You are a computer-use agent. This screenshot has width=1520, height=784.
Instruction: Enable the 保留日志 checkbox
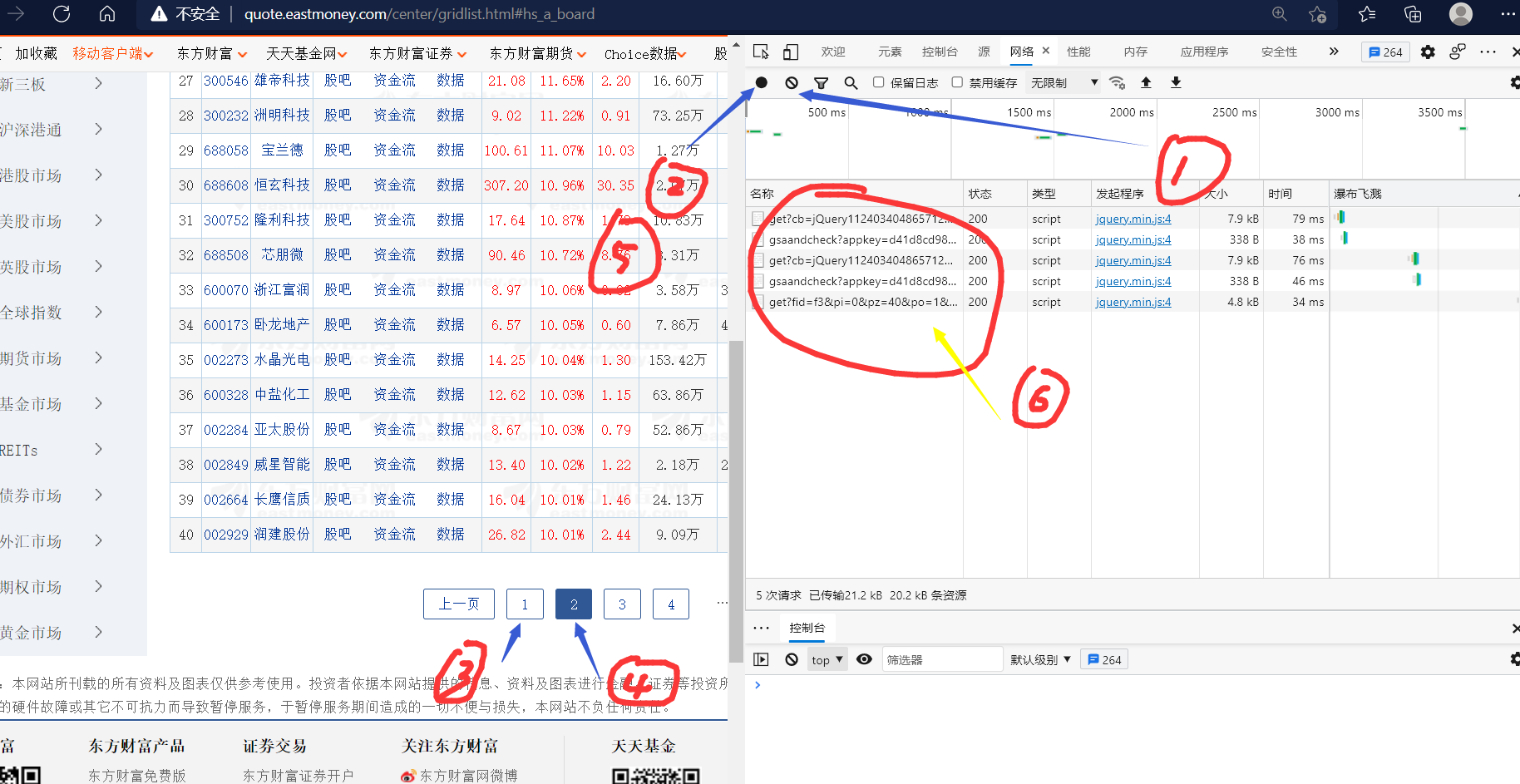coord(878,82)
